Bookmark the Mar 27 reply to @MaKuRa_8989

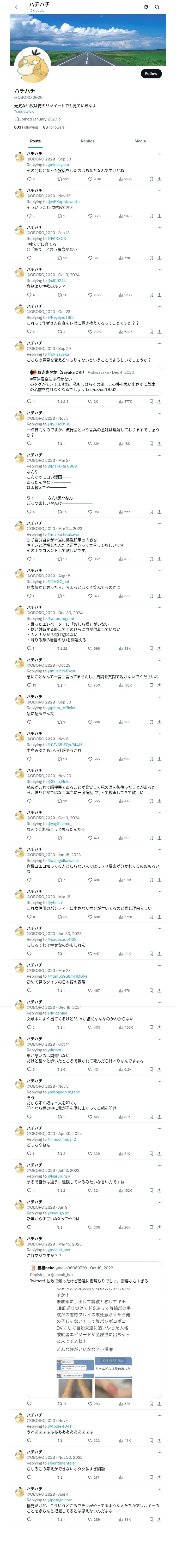pos(151,512)
